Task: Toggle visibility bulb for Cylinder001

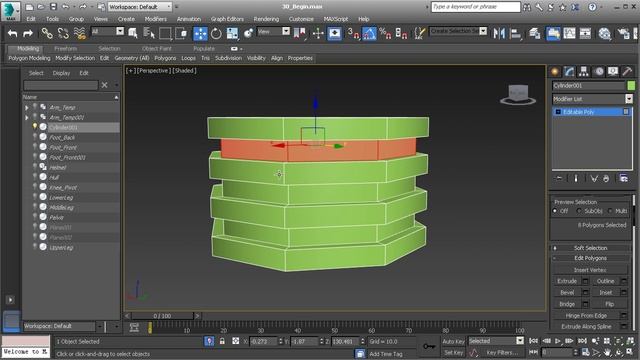Action: point(35,127)
